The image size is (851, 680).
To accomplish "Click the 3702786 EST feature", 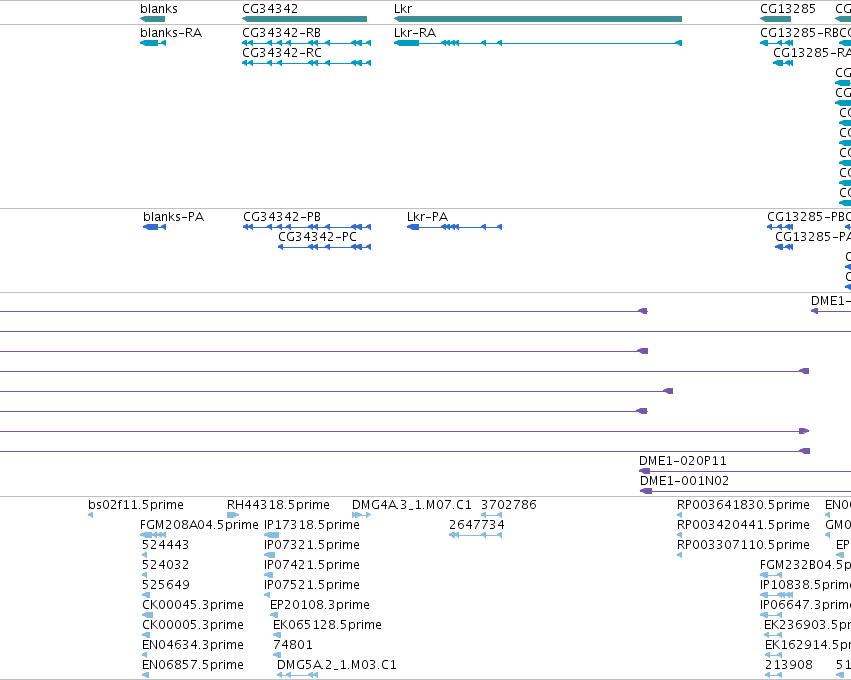I will click(492, 515).
